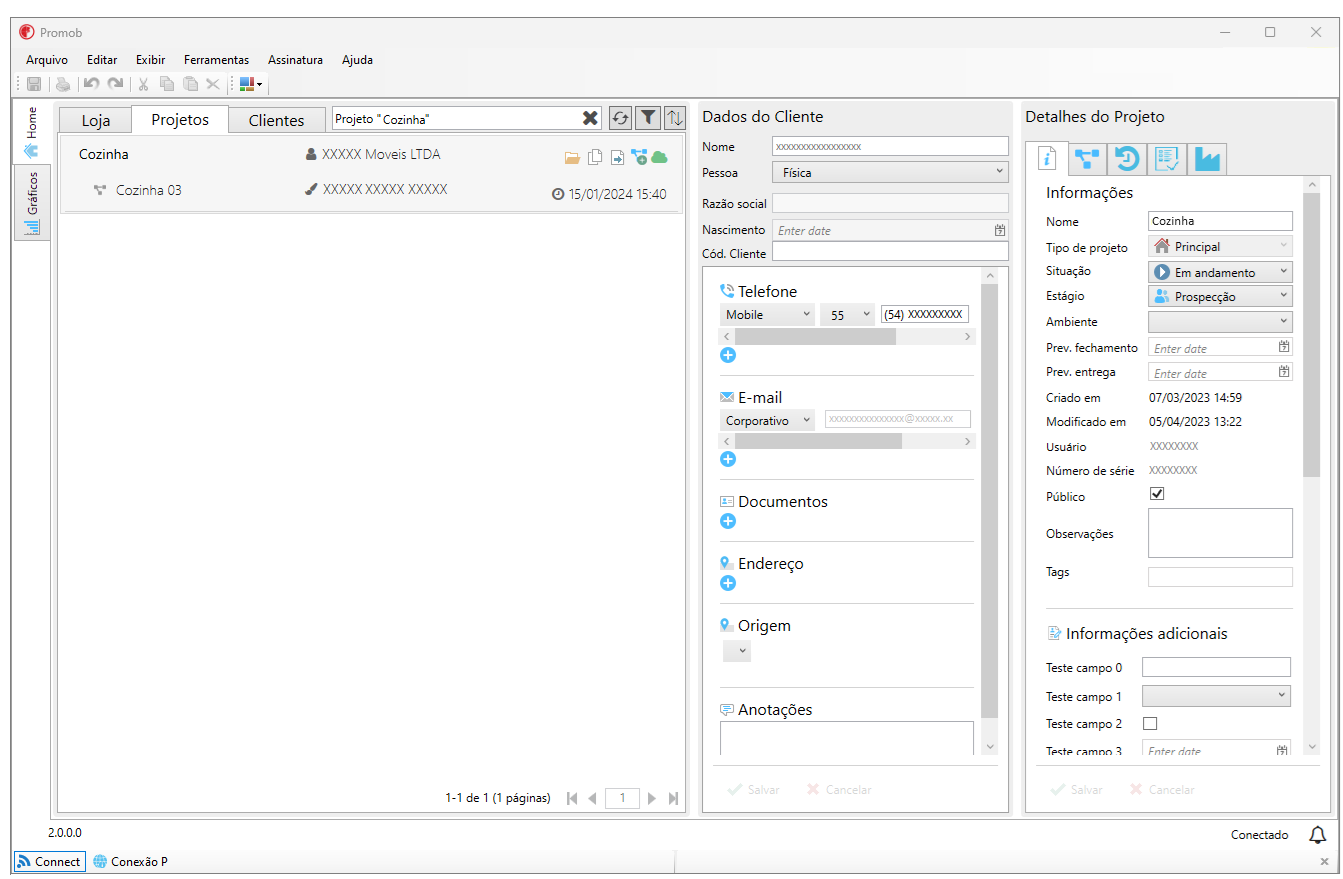Open the Cozinha project folder icon
This screenshot has height=879, width=1343.
[572, 157]
